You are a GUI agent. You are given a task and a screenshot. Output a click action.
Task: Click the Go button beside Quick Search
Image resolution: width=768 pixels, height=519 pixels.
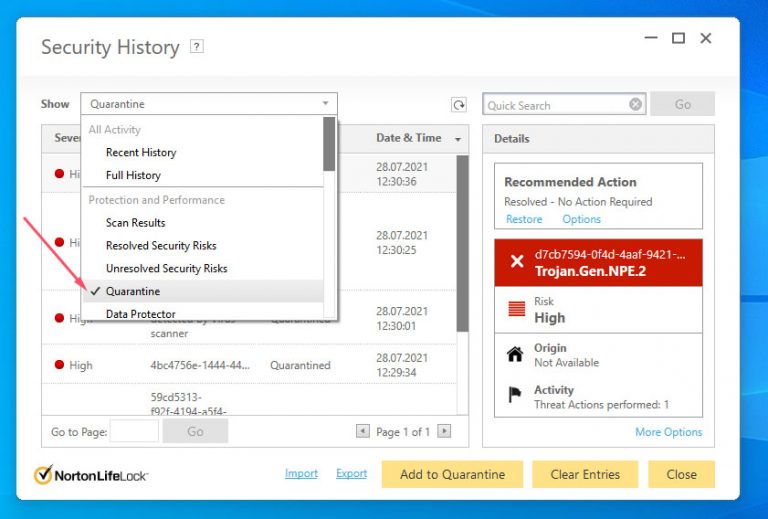(683, 104)
